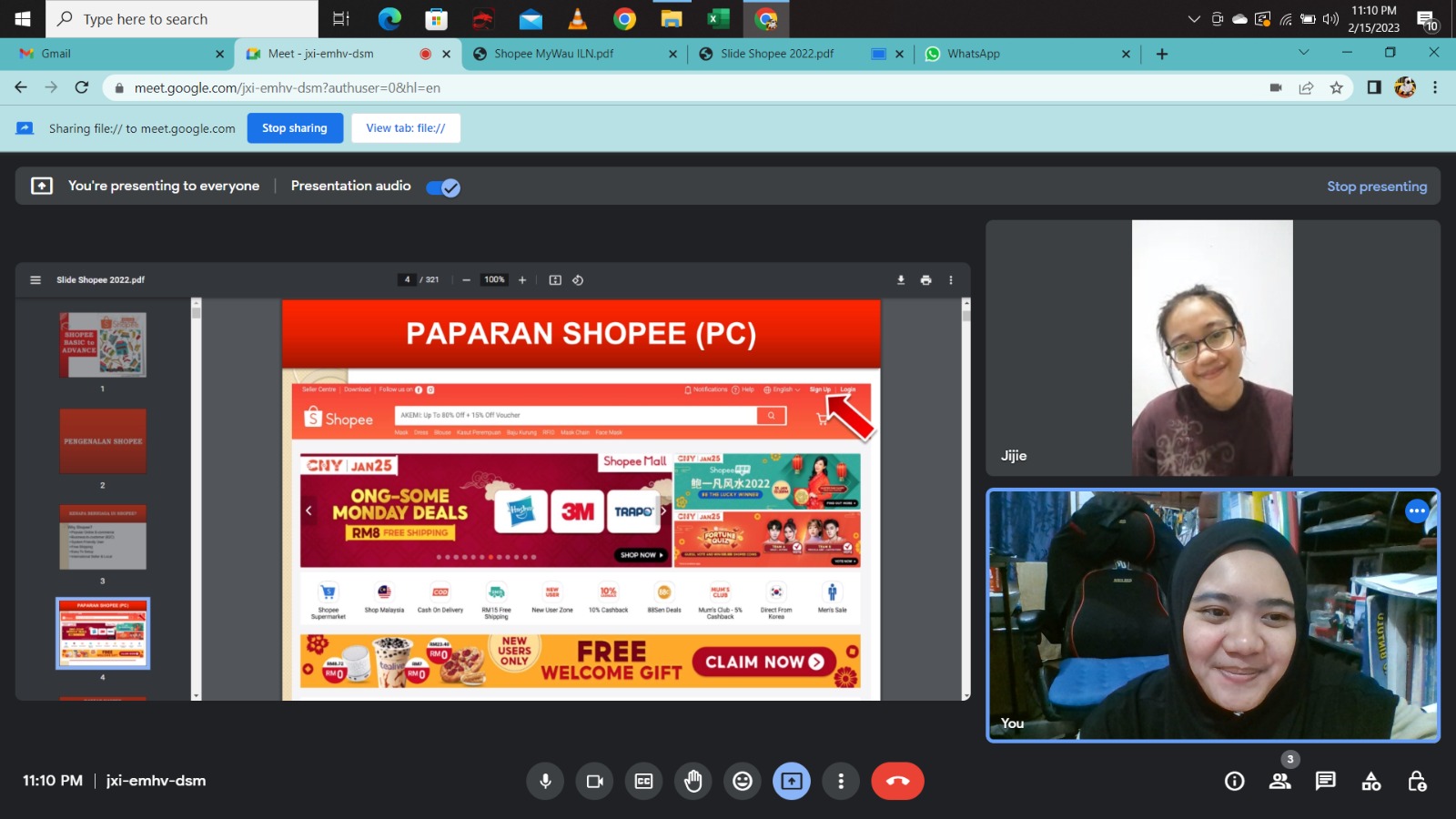Viewport: 1456px width, 819px height.
Task: Open the in-call chat panel
Action: pos(1325,781)
